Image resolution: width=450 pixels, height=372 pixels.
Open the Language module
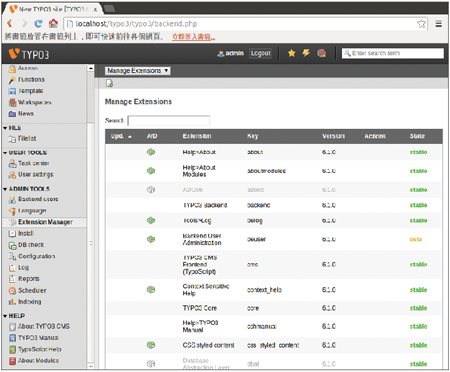click(32, 210)
